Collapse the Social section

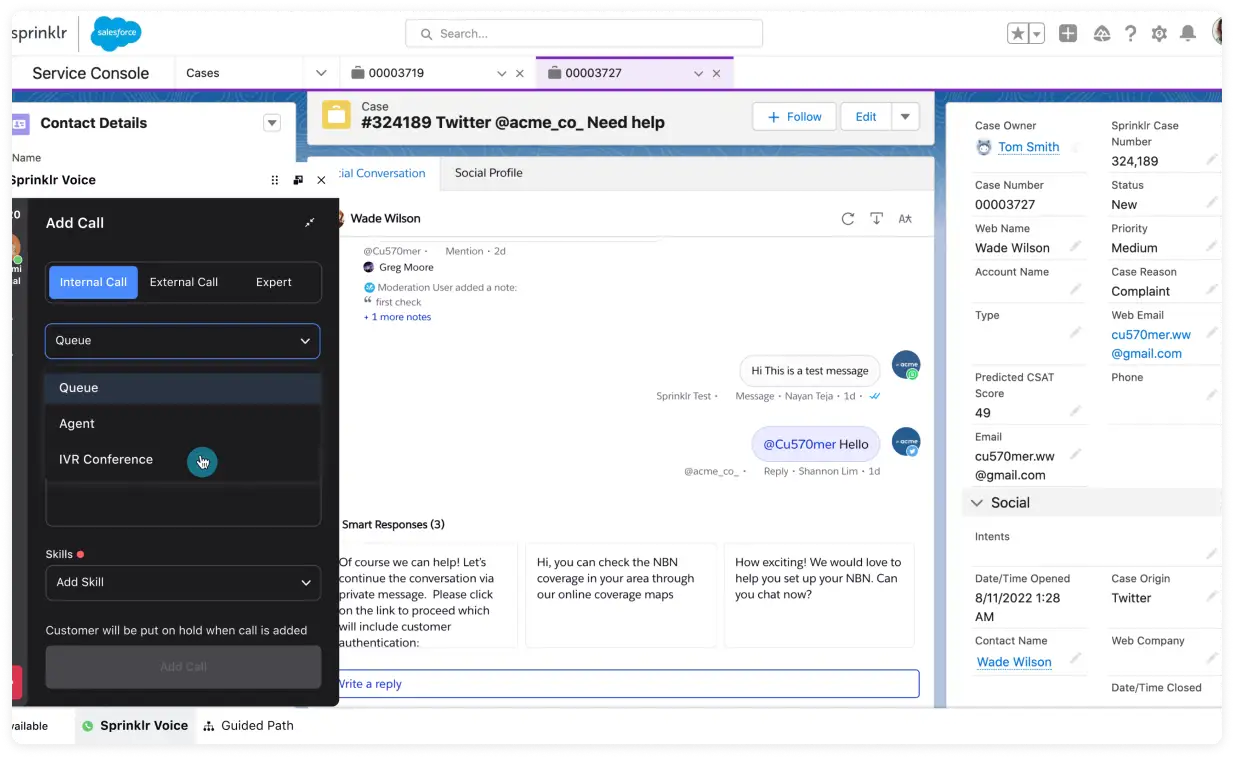(977, 503)
